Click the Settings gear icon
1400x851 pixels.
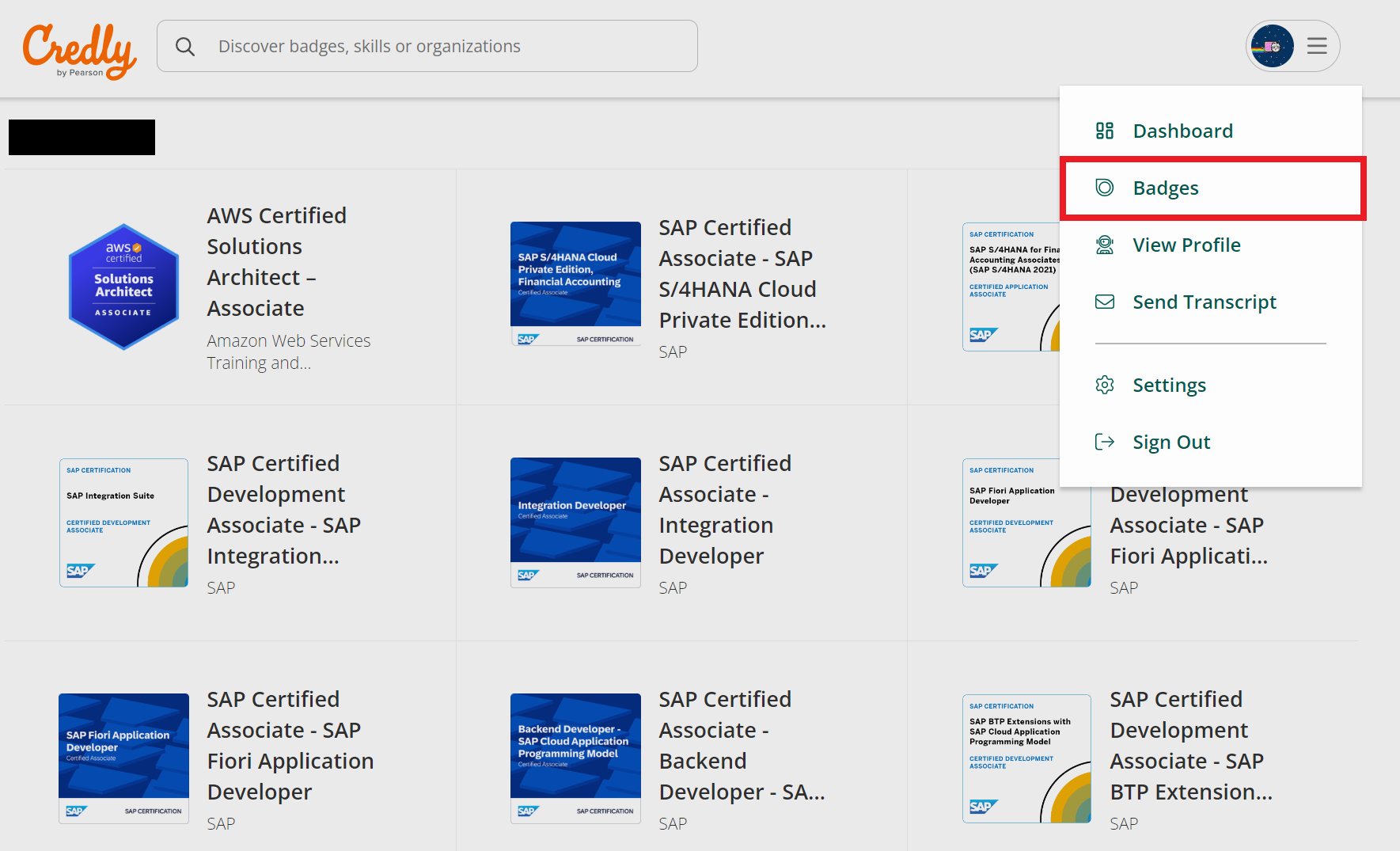pyautogui.click(x=1104, y=385)
